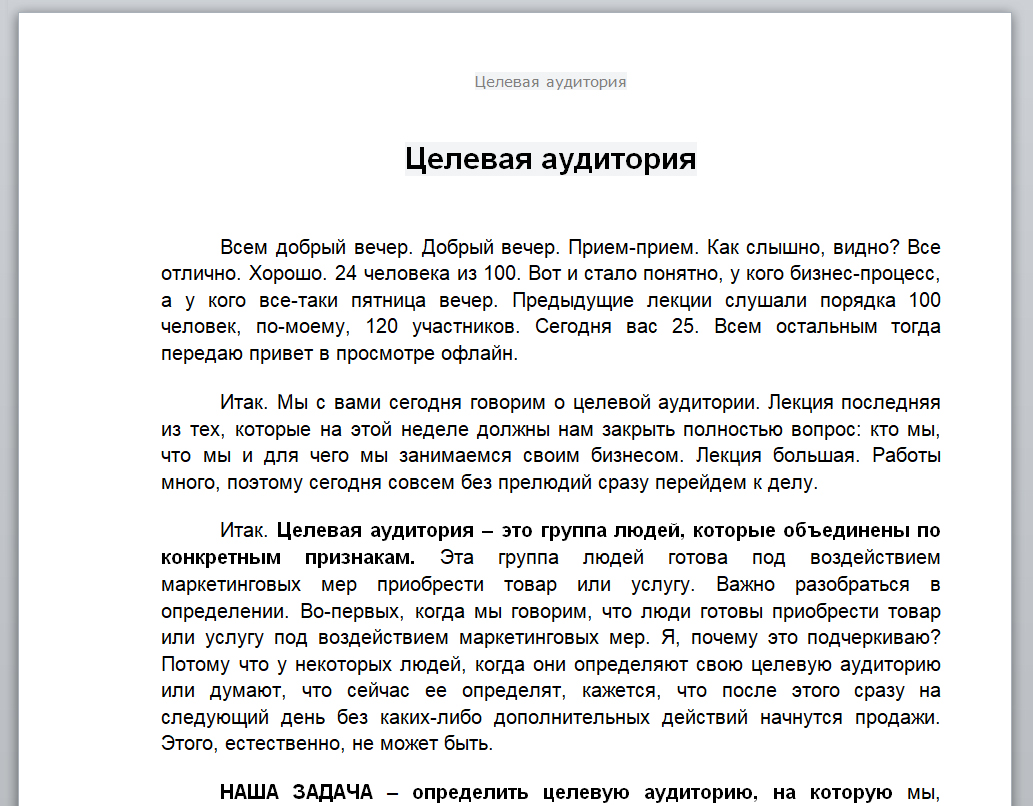Click the phrase "пятница вечер"

(422, 301)
